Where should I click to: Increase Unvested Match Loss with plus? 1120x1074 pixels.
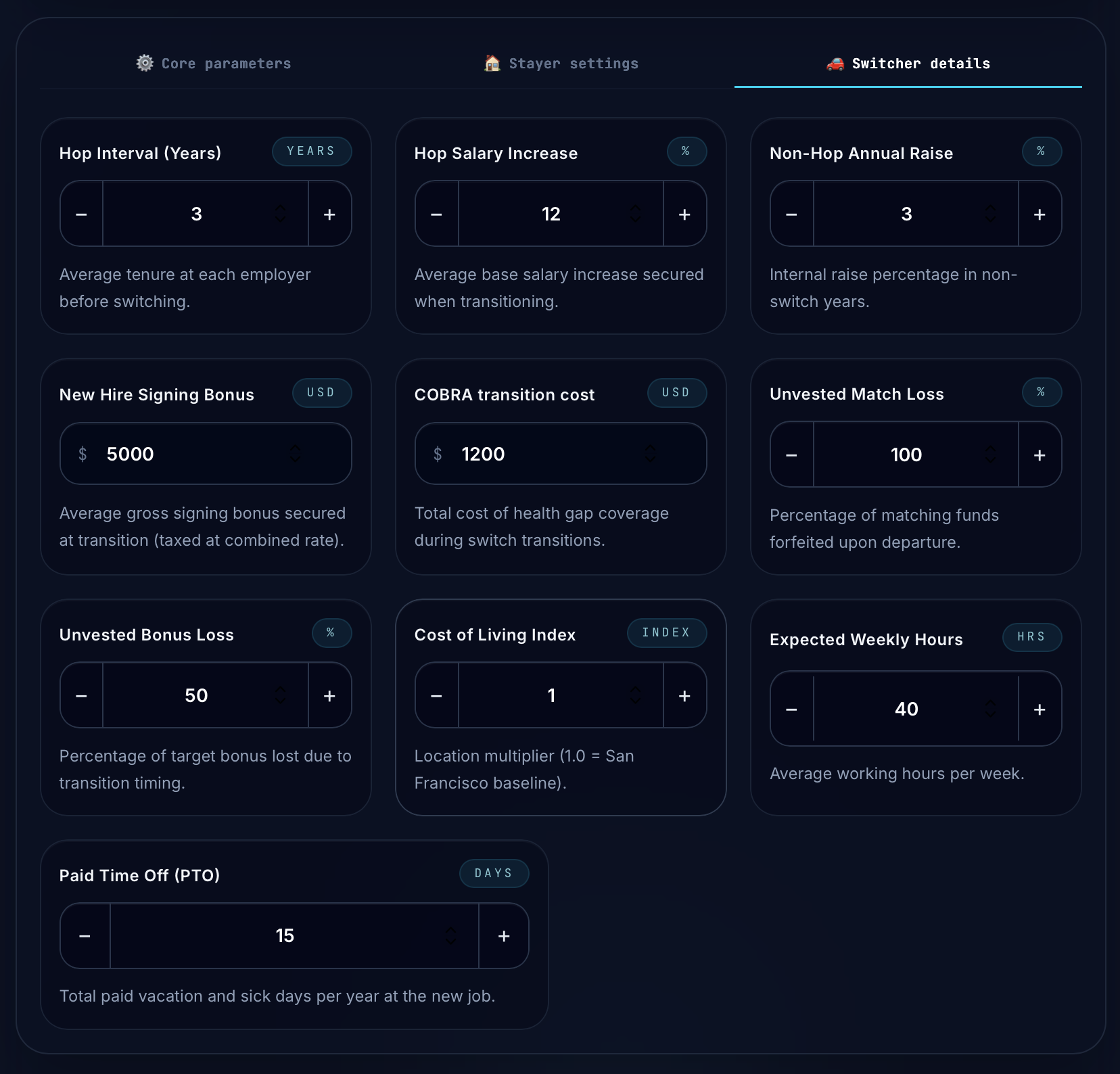[x=1040, y=455]
